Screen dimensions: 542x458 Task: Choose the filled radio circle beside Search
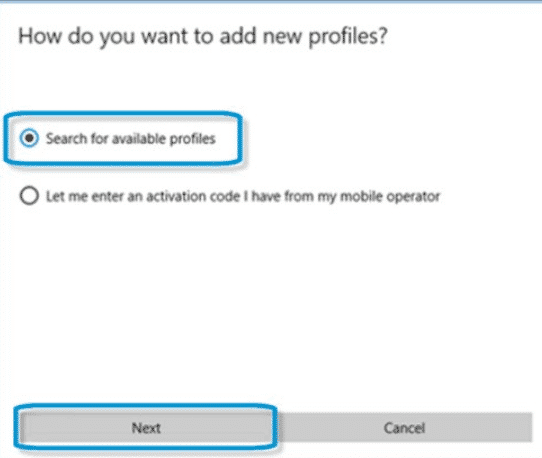click(29, 138)
